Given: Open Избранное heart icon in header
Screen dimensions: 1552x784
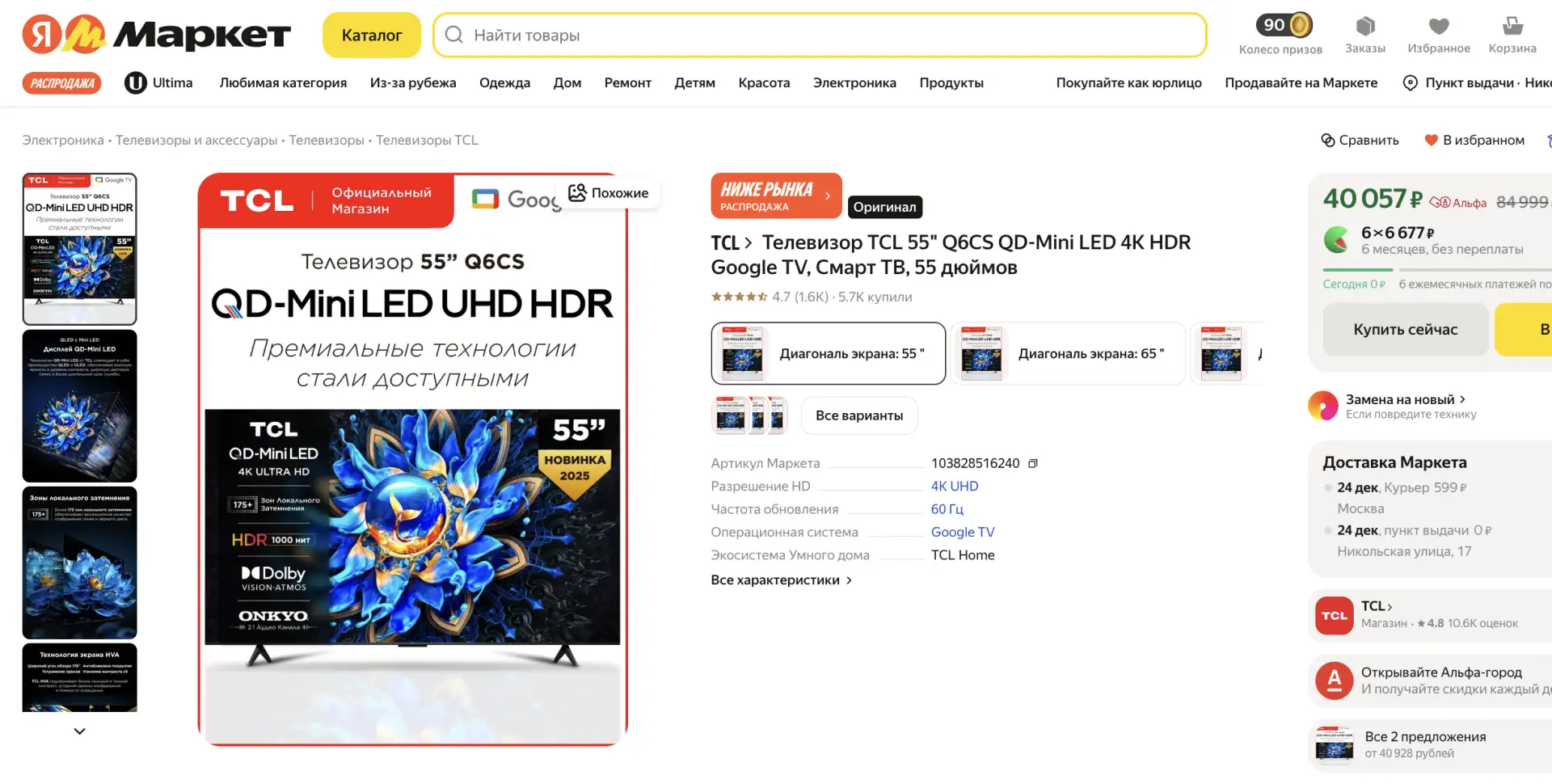Looking at the screenshot, I should [x=1439, y=27].
